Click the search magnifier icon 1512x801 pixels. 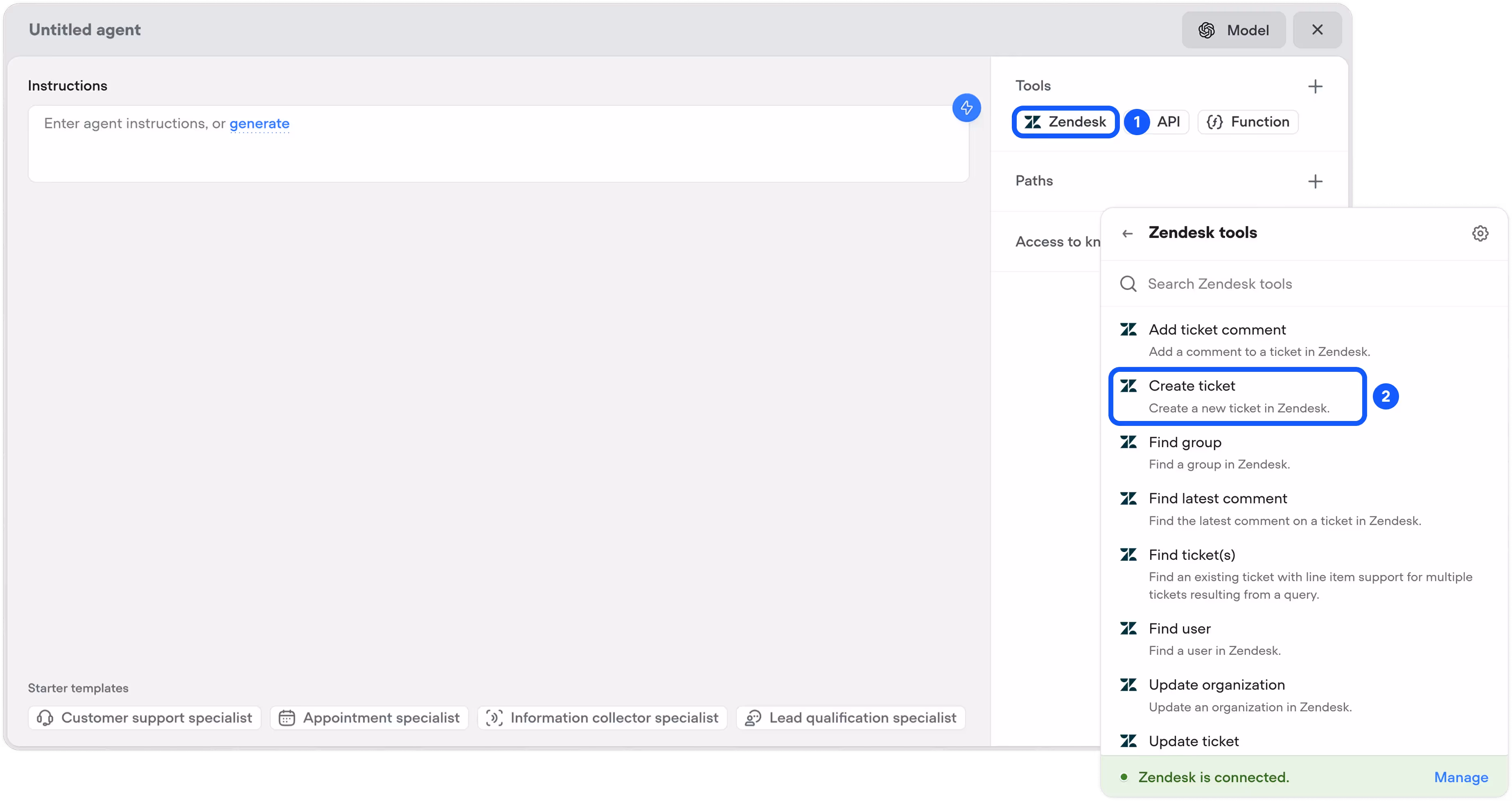[1128, 284]
